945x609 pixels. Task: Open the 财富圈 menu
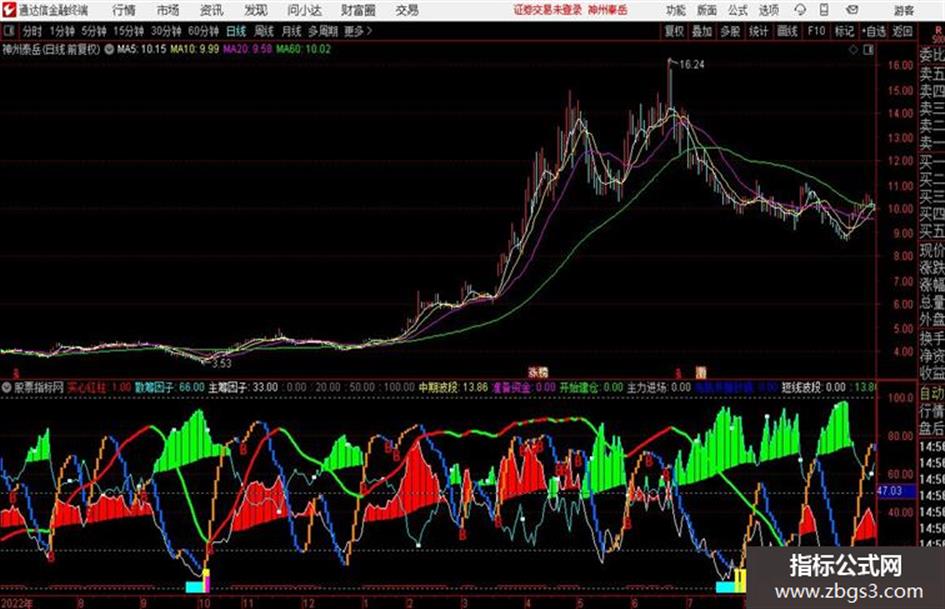(358, 10)
